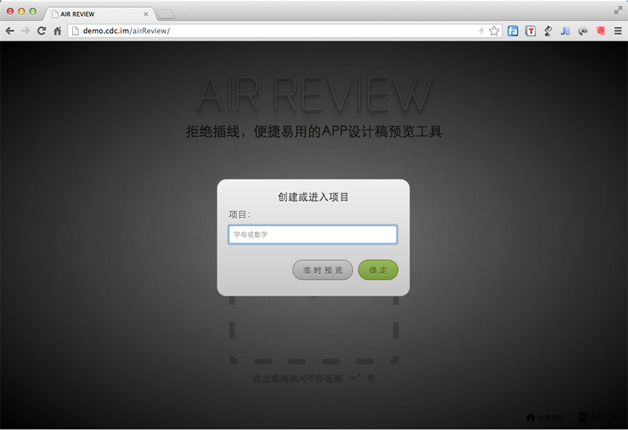Toggle fullscreen with the top-right arrows icon
Screen dimensions: 628x430
click(x=618, y=10)
